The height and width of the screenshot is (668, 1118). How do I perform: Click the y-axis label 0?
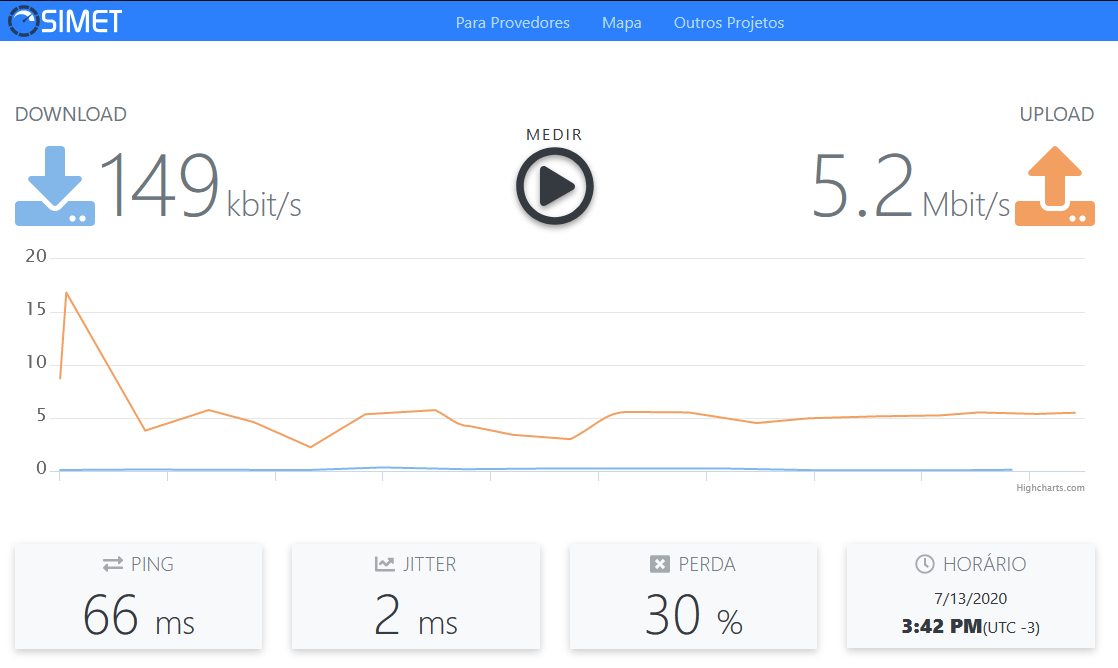41,468
